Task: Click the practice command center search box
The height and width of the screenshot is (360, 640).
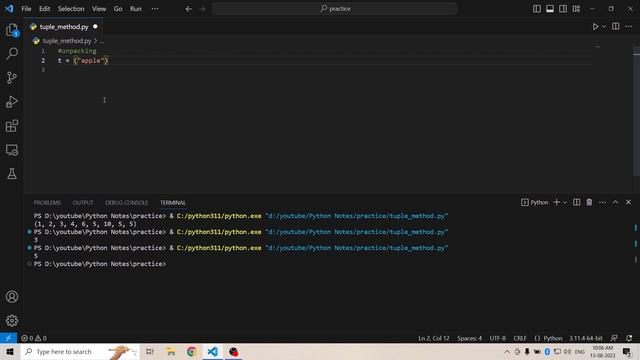Action: click(x=334, y=9)
